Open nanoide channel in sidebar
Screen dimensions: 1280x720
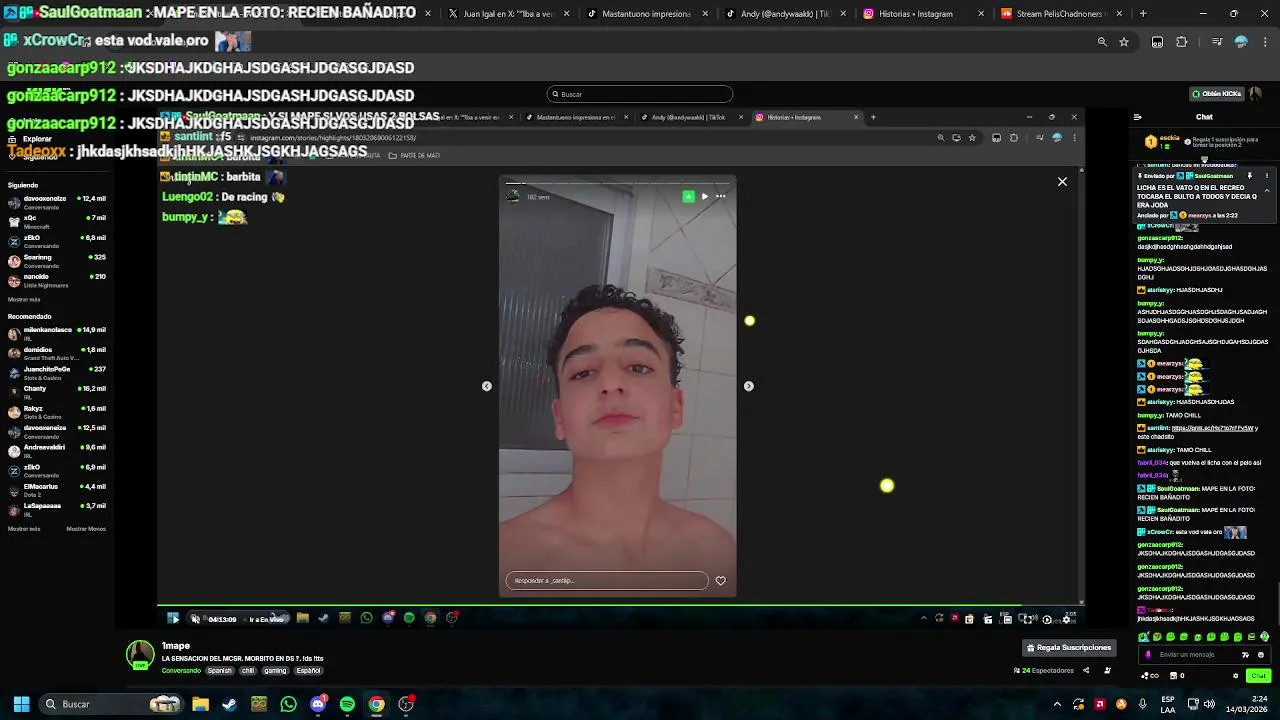(57, 280)
